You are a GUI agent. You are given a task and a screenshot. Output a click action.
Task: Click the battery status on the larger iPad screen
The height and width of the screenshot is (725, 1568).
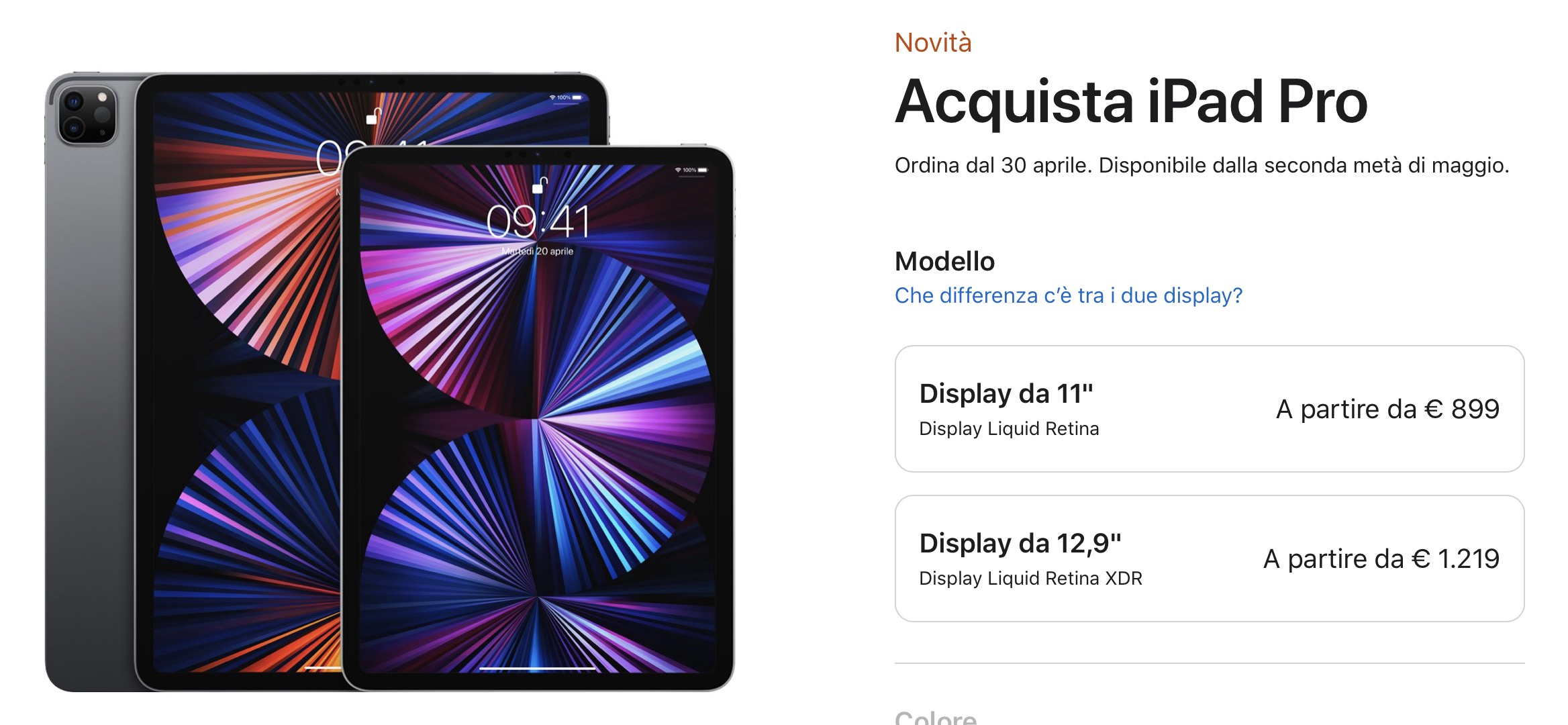(577, 97)
